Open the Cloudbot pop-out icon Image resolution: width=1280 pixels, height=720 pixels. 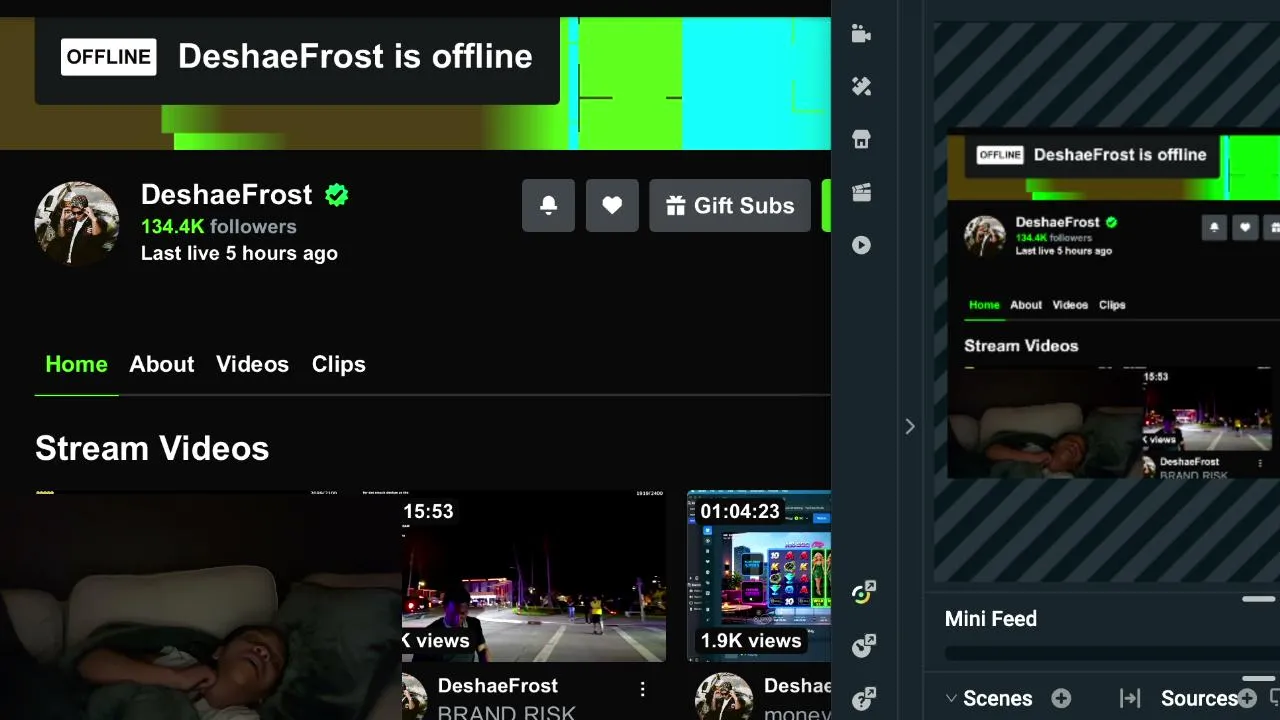863,646
